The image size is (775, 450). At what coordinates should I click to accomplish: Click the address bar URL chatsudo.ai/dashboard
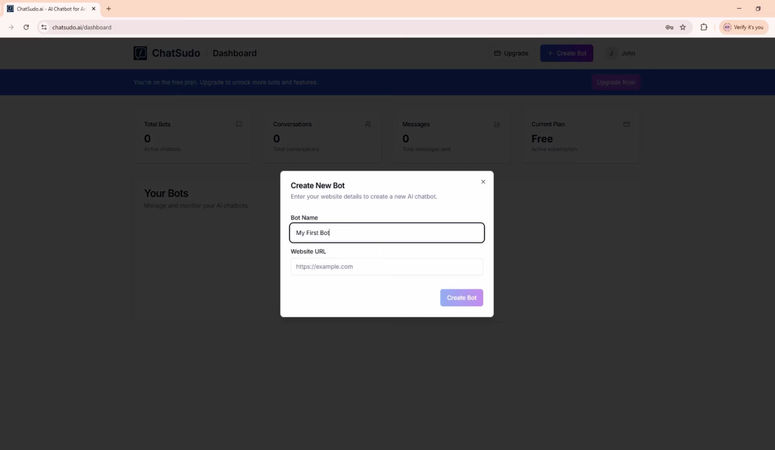pos(82,27)
